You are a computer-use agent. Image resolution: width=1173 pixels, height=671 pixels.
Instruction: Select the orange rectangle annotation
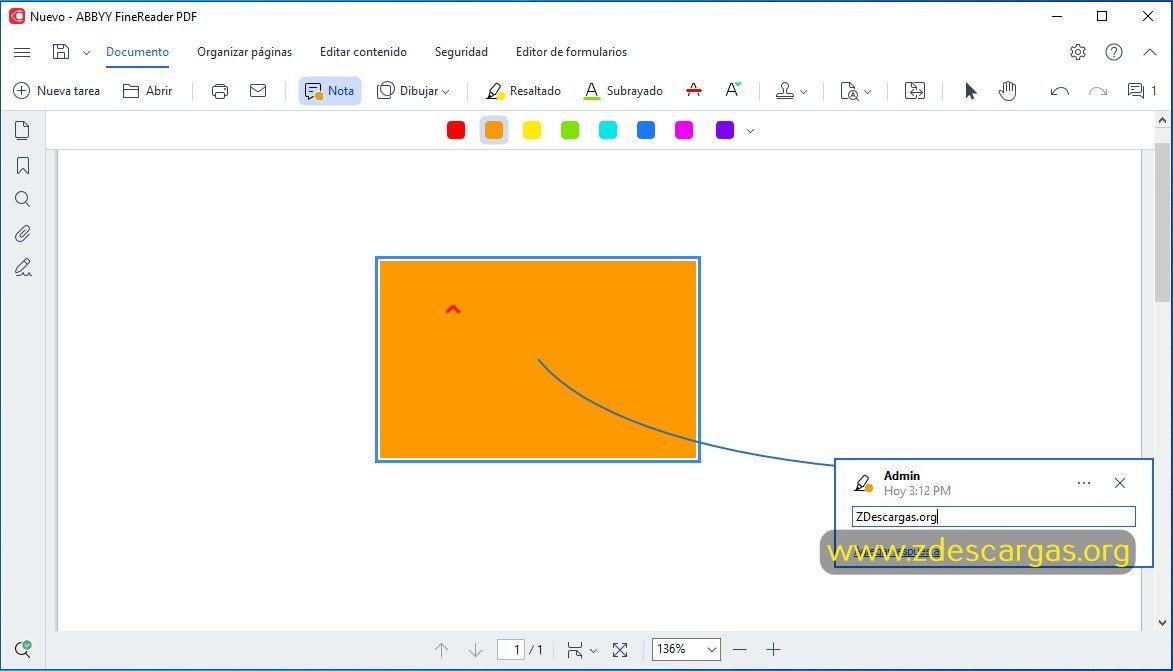538,359
